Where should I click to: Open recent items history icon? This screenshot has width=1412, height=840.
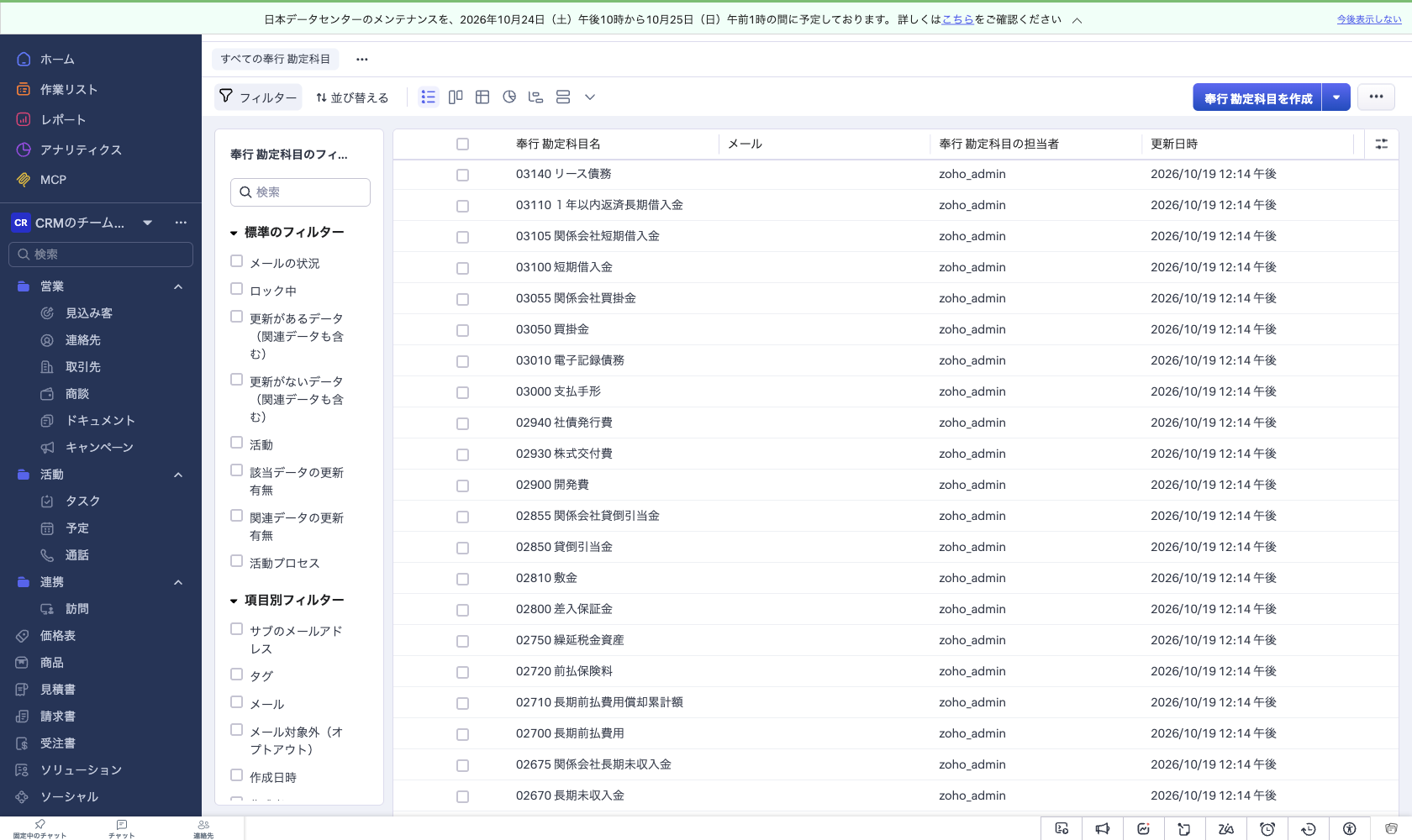tap(1309, 829)
